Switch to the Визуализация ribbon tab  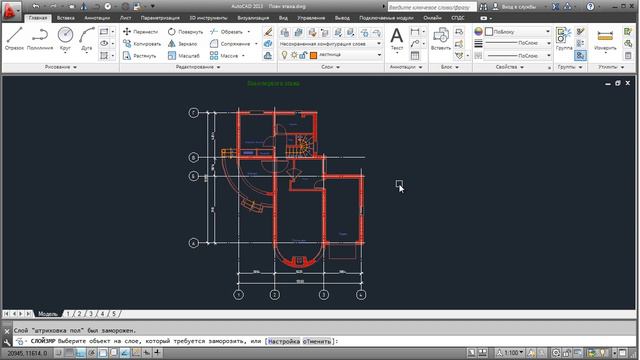pos(253,18)
